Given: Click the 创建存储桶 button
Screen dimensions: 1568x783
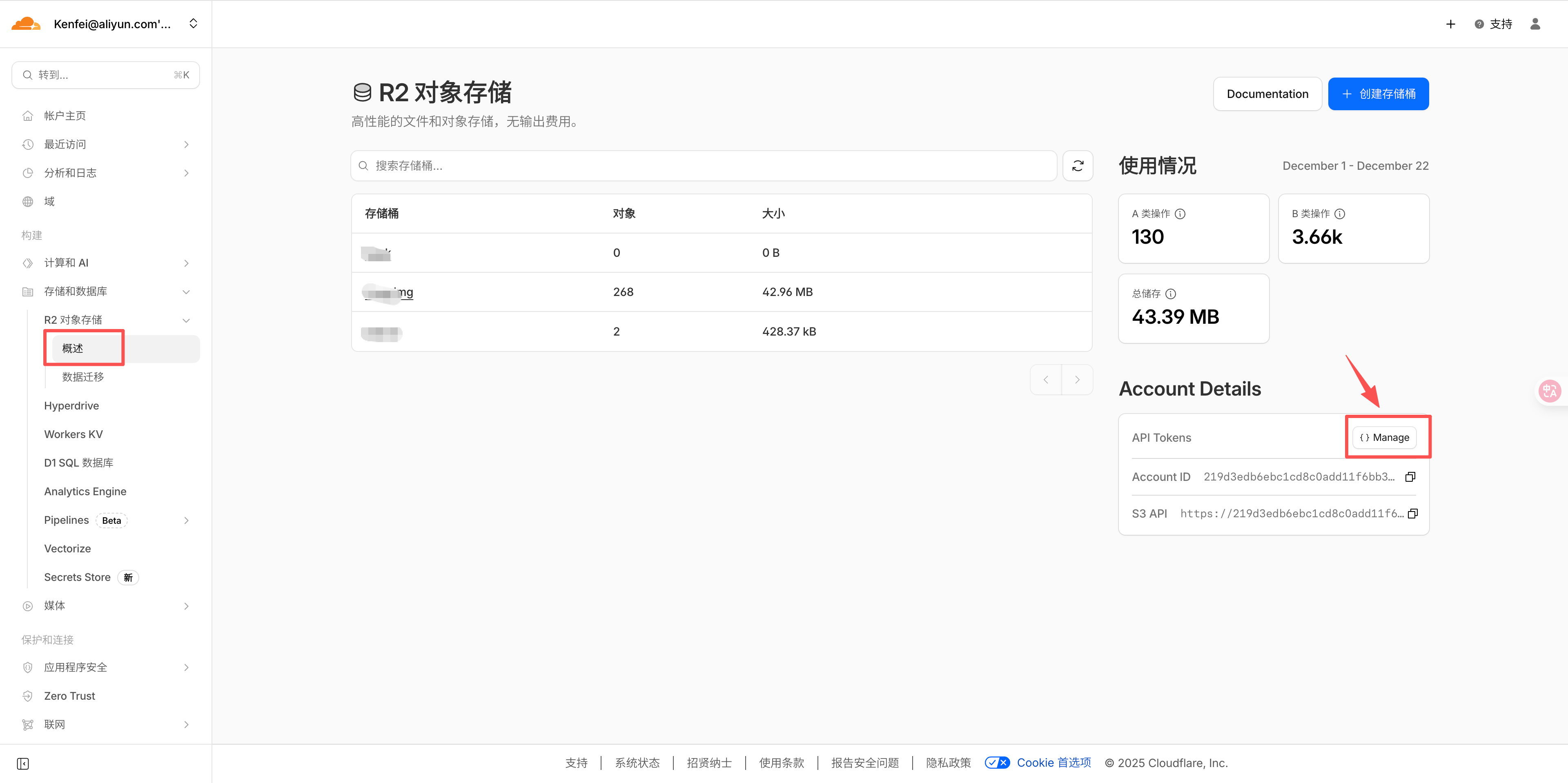Looking at the screenshot, I should [x=1378, y=94].
